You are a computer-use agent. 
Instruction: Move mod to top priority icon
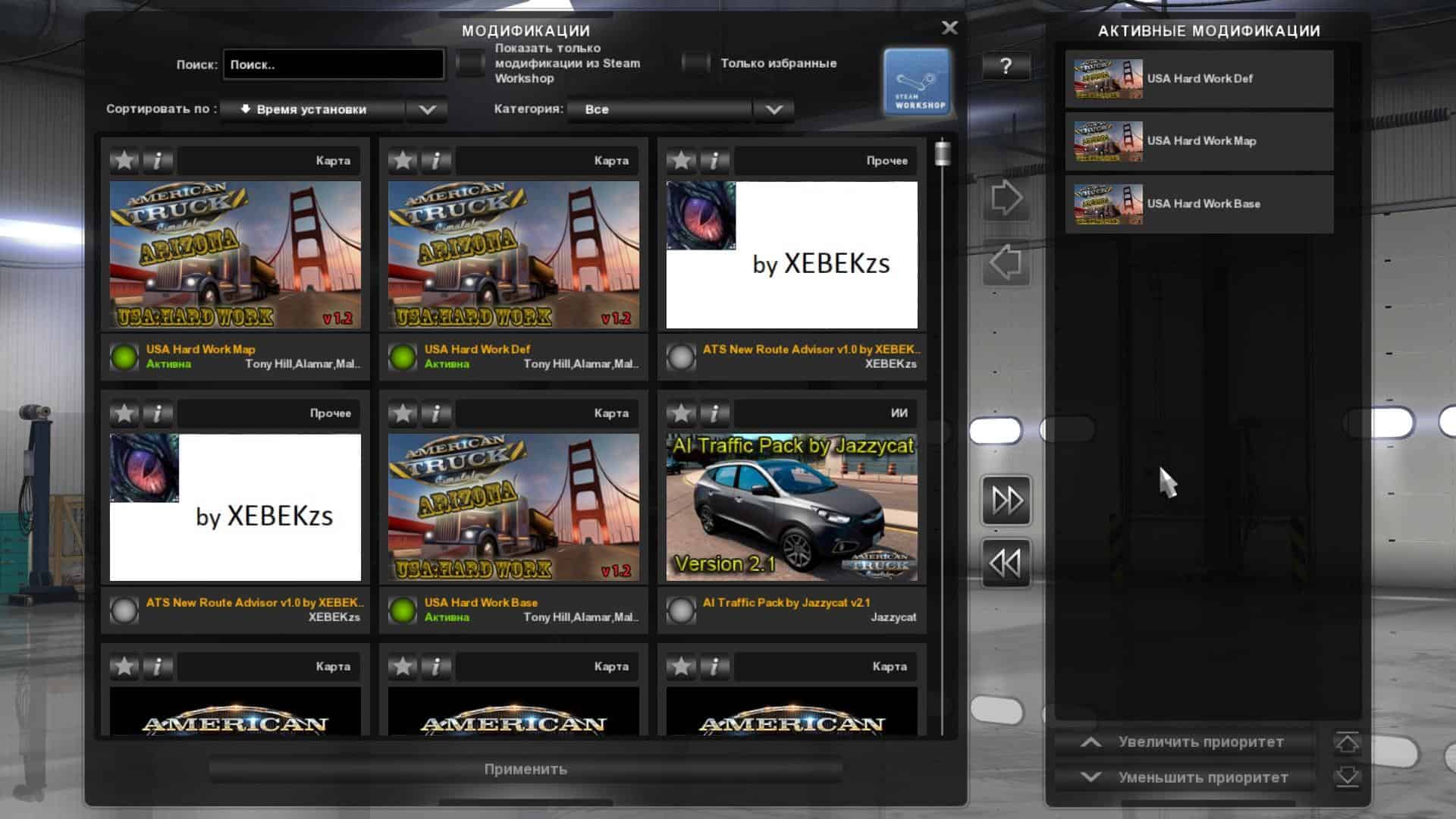click(x=1347, y=742)
